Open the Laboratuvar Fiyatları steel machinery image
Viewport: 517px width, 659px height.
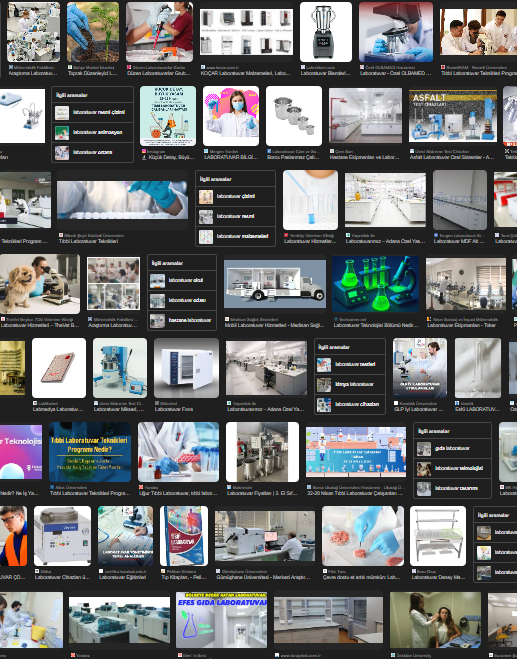[x=262, y=452]
